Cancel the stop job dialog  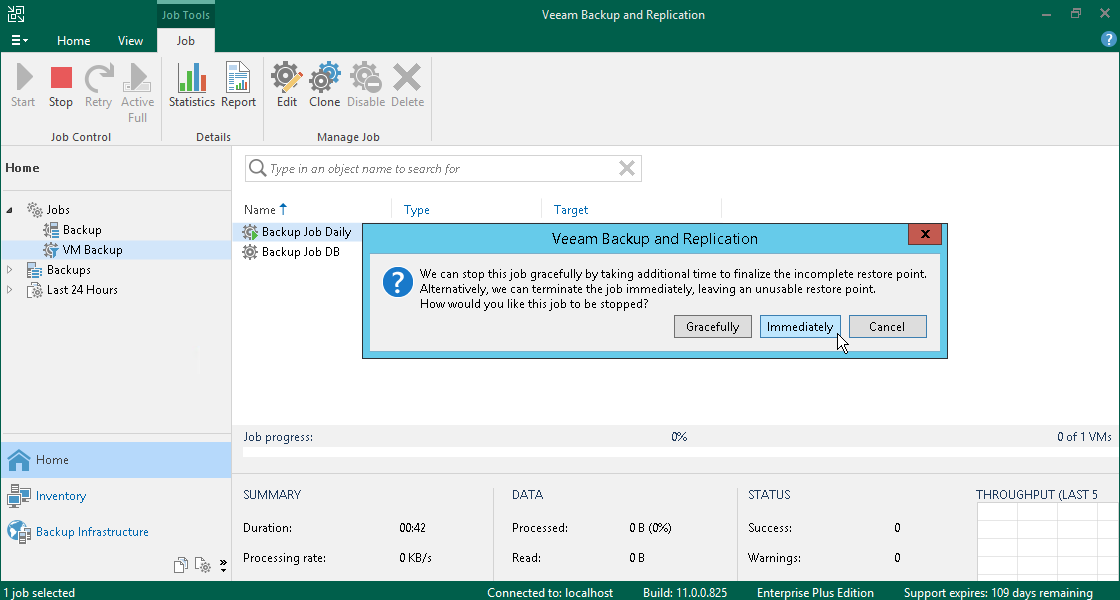click(x=887, y=326)
